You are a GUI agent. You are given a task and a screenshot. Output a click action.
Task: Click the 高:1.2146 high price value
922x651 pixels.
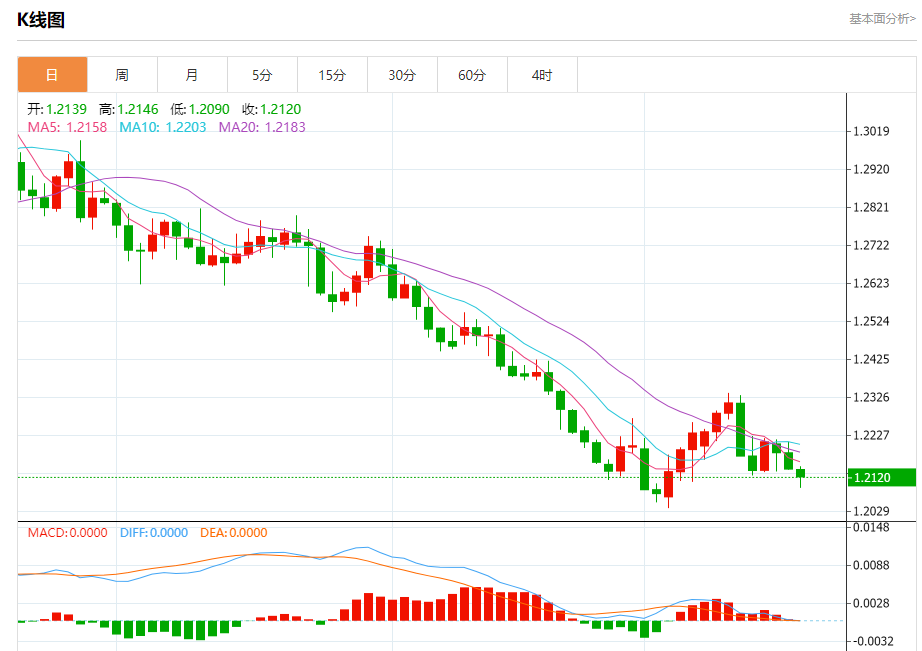point(129,109)
